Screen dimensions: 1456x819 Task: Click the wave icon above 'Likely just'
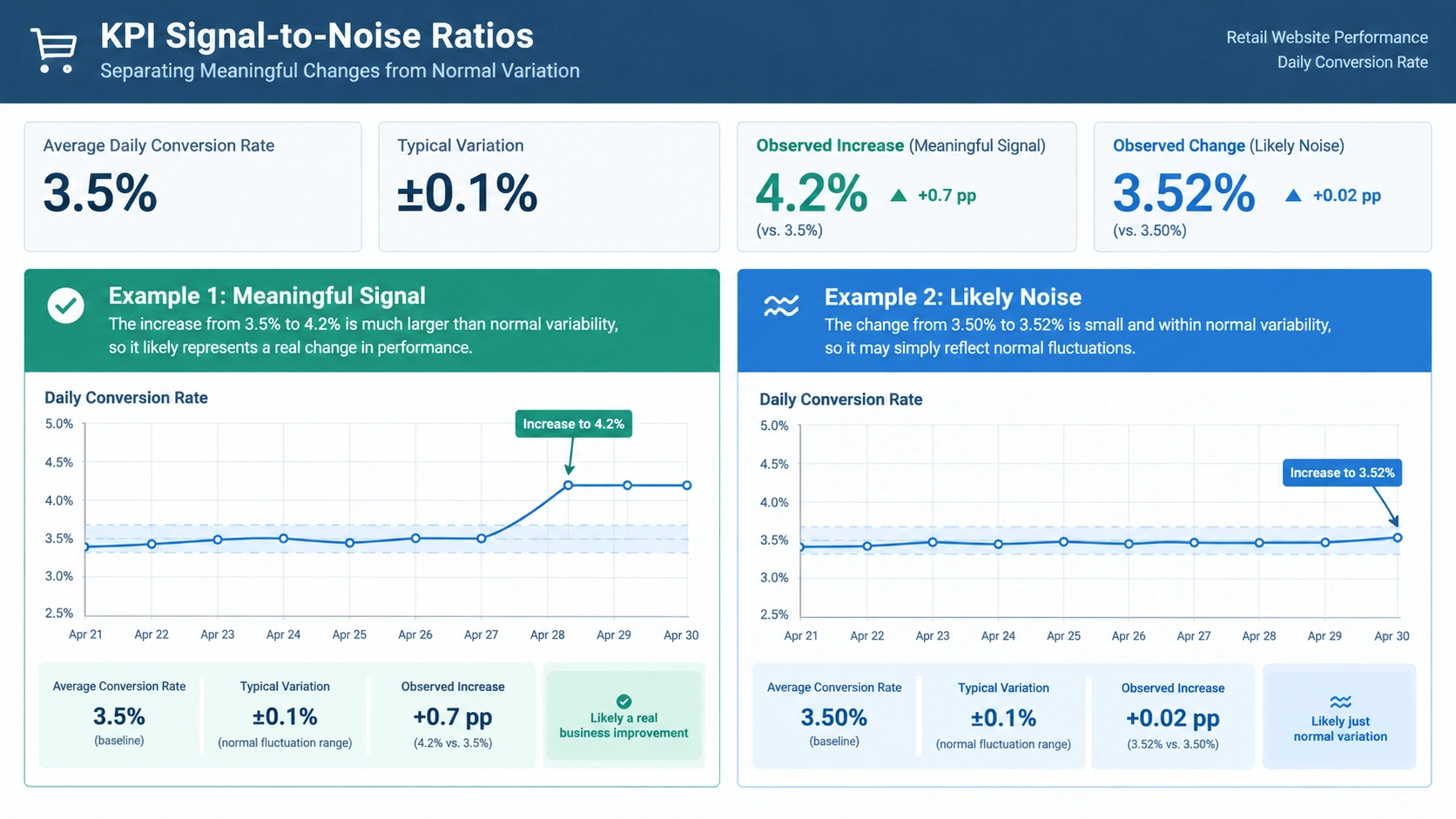pyautogui.click(x=1340, y=702)
